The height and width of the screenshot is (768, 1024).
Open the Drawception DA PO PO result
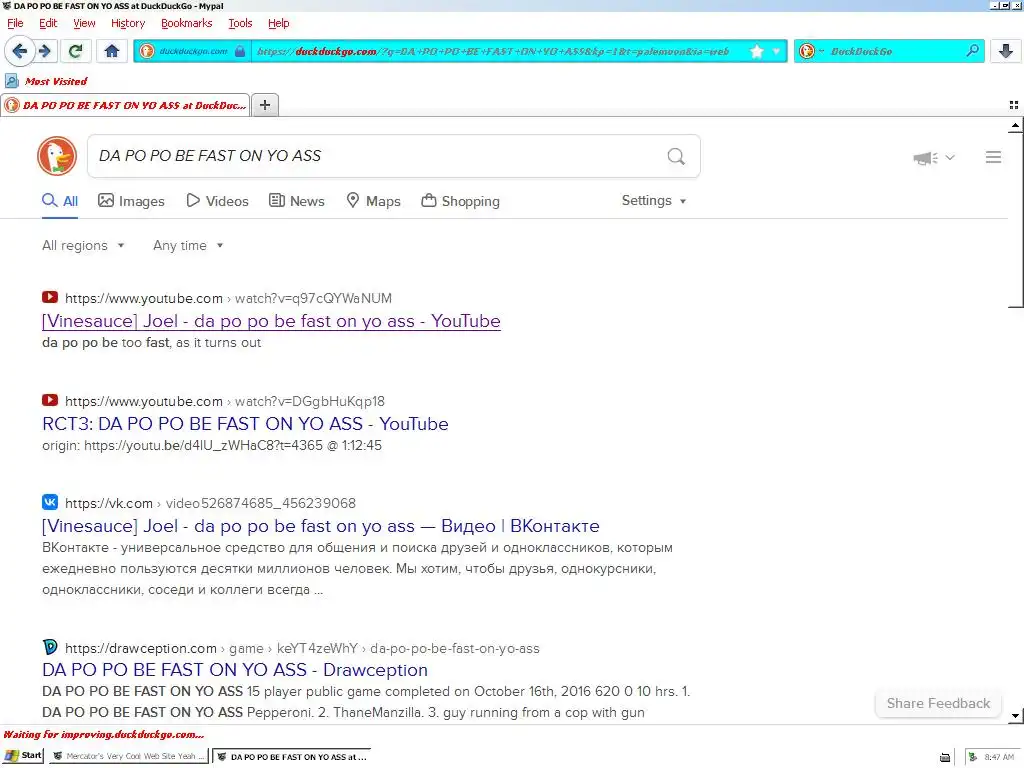pos(235,670)
